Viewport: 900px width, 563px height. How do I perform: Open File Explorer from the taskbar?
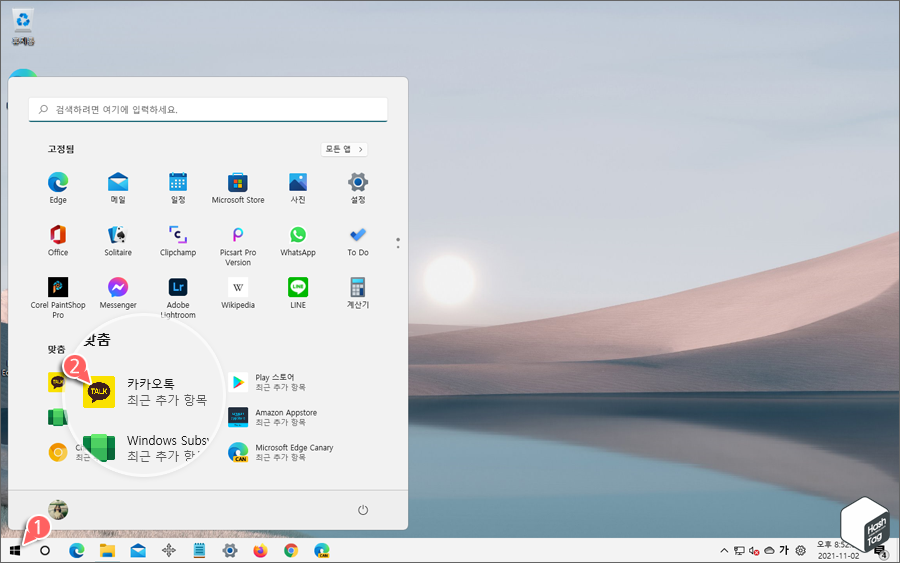click(x=107, y=551)
